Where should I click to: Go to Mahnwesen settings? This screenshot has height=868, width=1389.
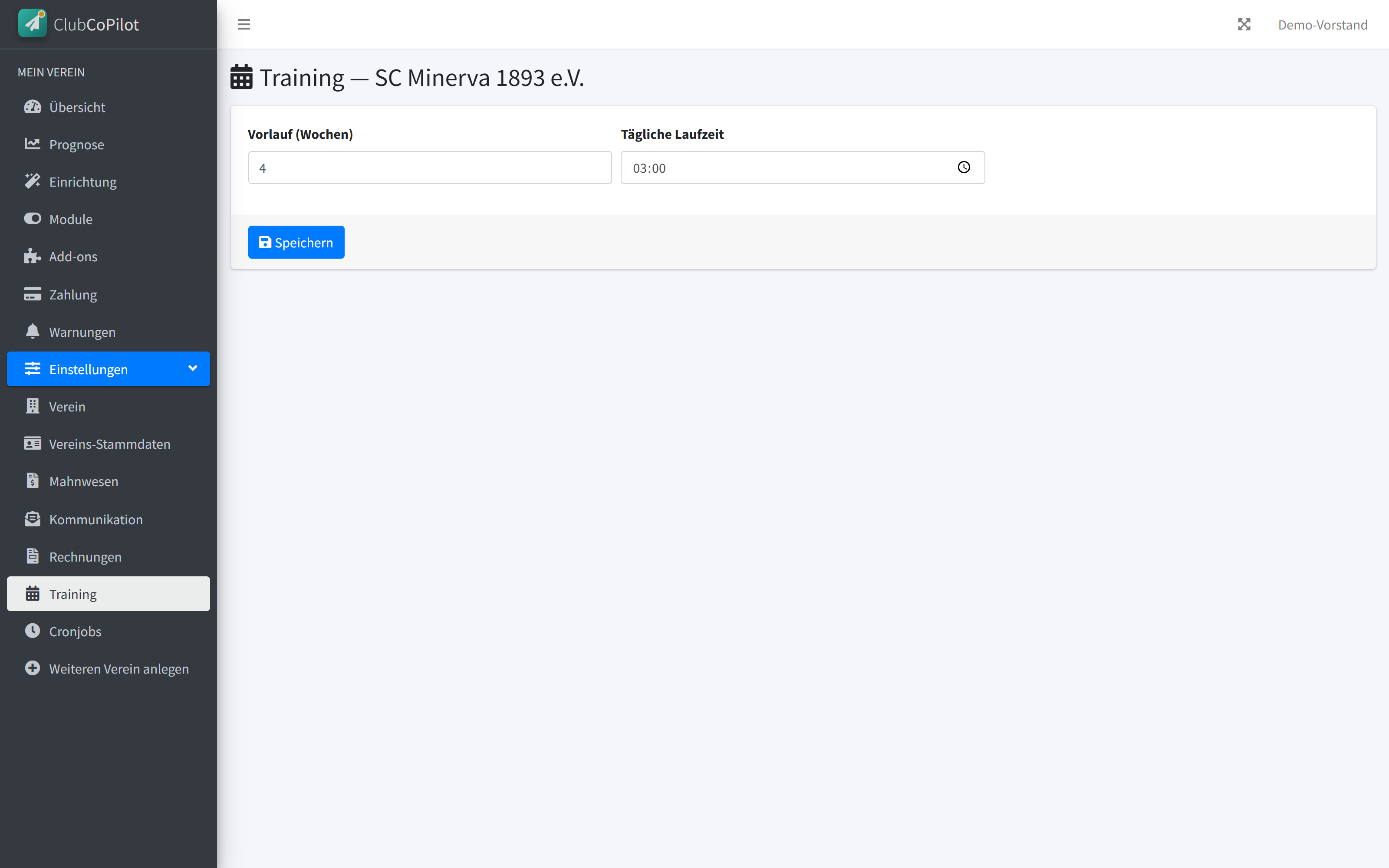pyautogui.click(x=109, y=480)
